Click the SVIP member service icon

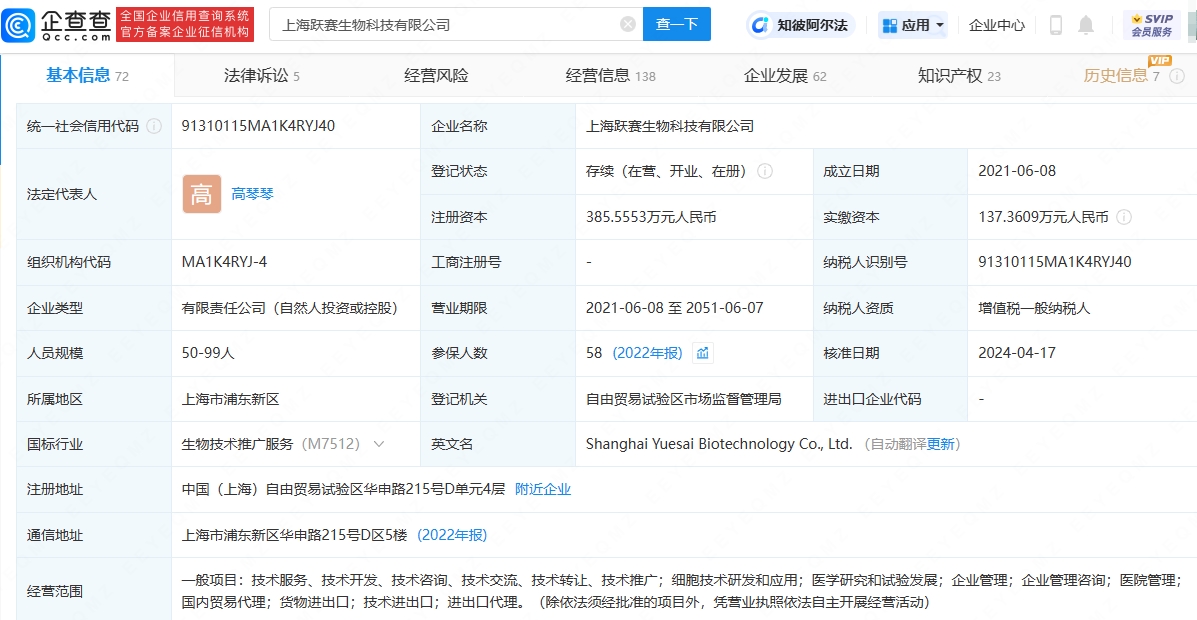tap(1151, 25)
